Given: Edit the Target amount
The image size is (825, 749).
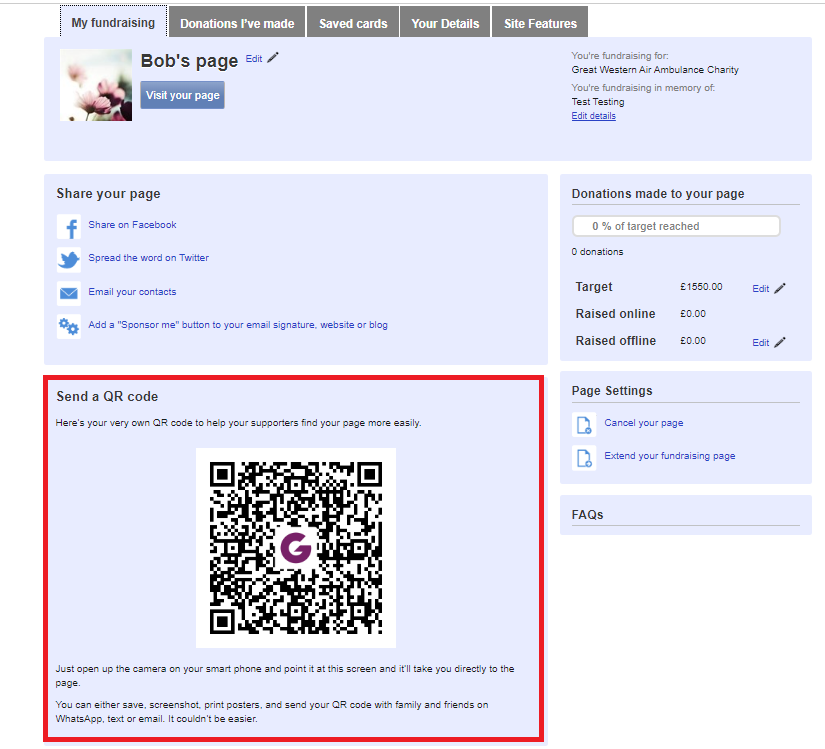Looking at the screenshot, I should point(760,289).
